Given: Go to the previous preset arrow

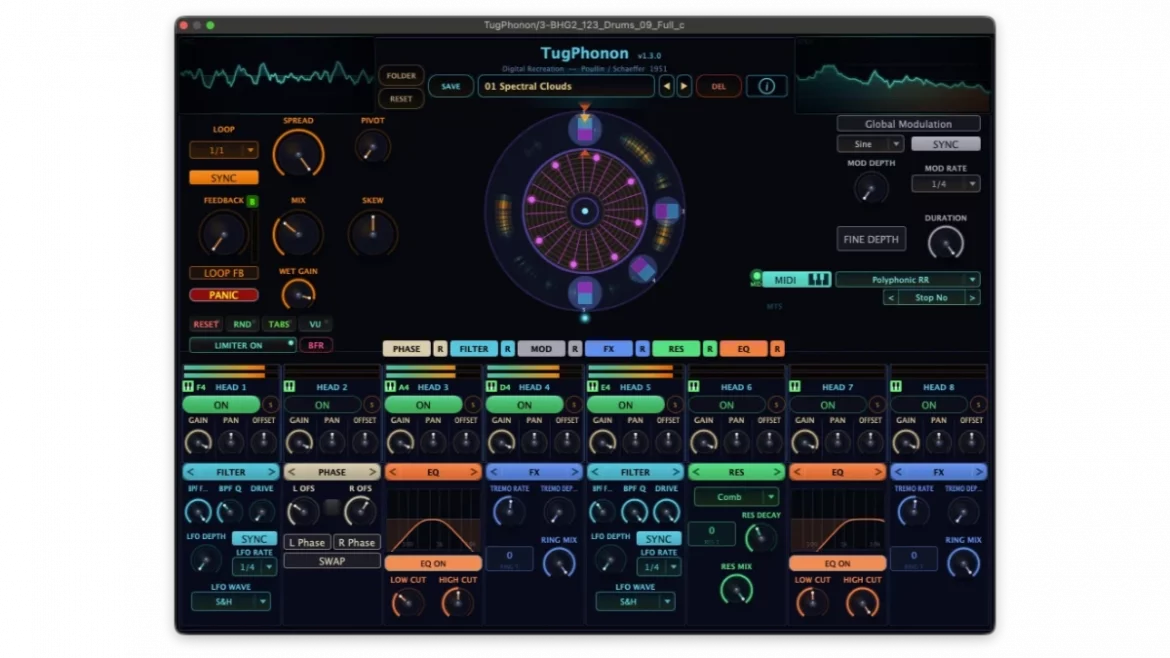Looking at the screenshot, I should (x=666, y=86).
